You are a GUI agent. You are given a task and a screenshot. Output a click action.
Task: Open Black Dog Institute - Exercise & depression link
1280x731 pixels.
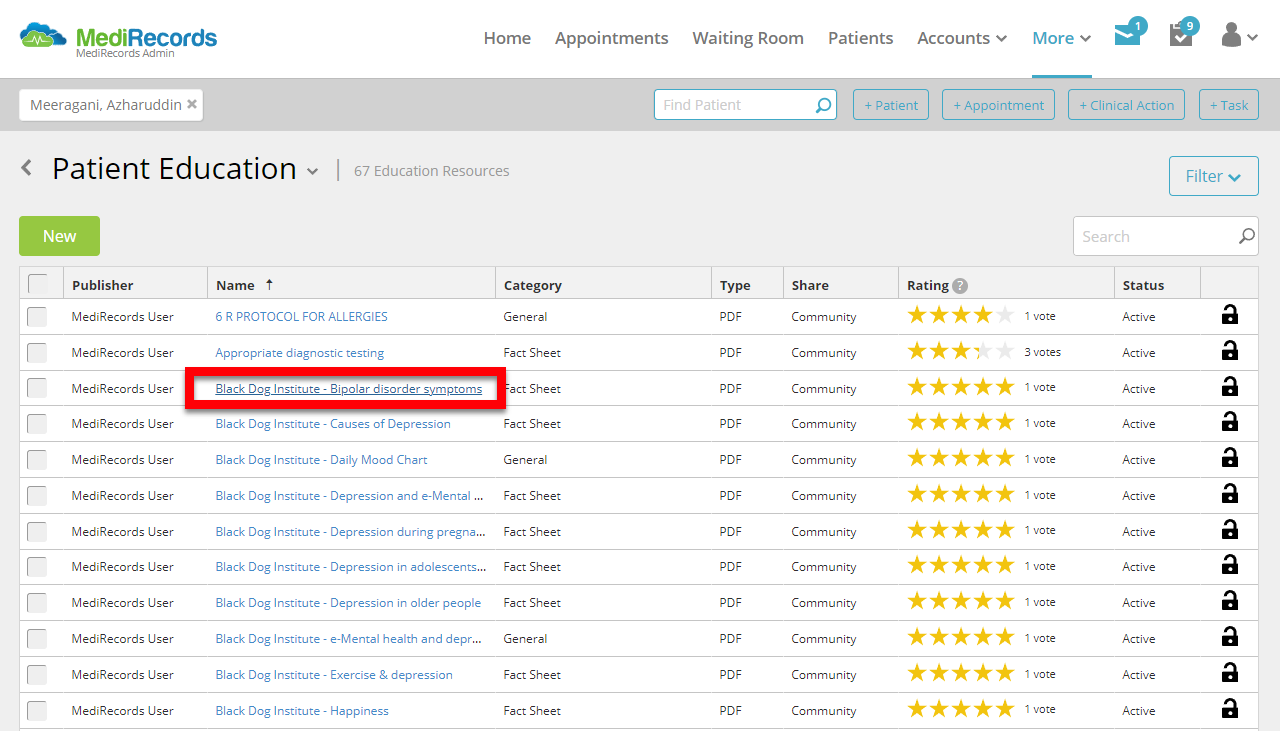(x=334, y=675)
